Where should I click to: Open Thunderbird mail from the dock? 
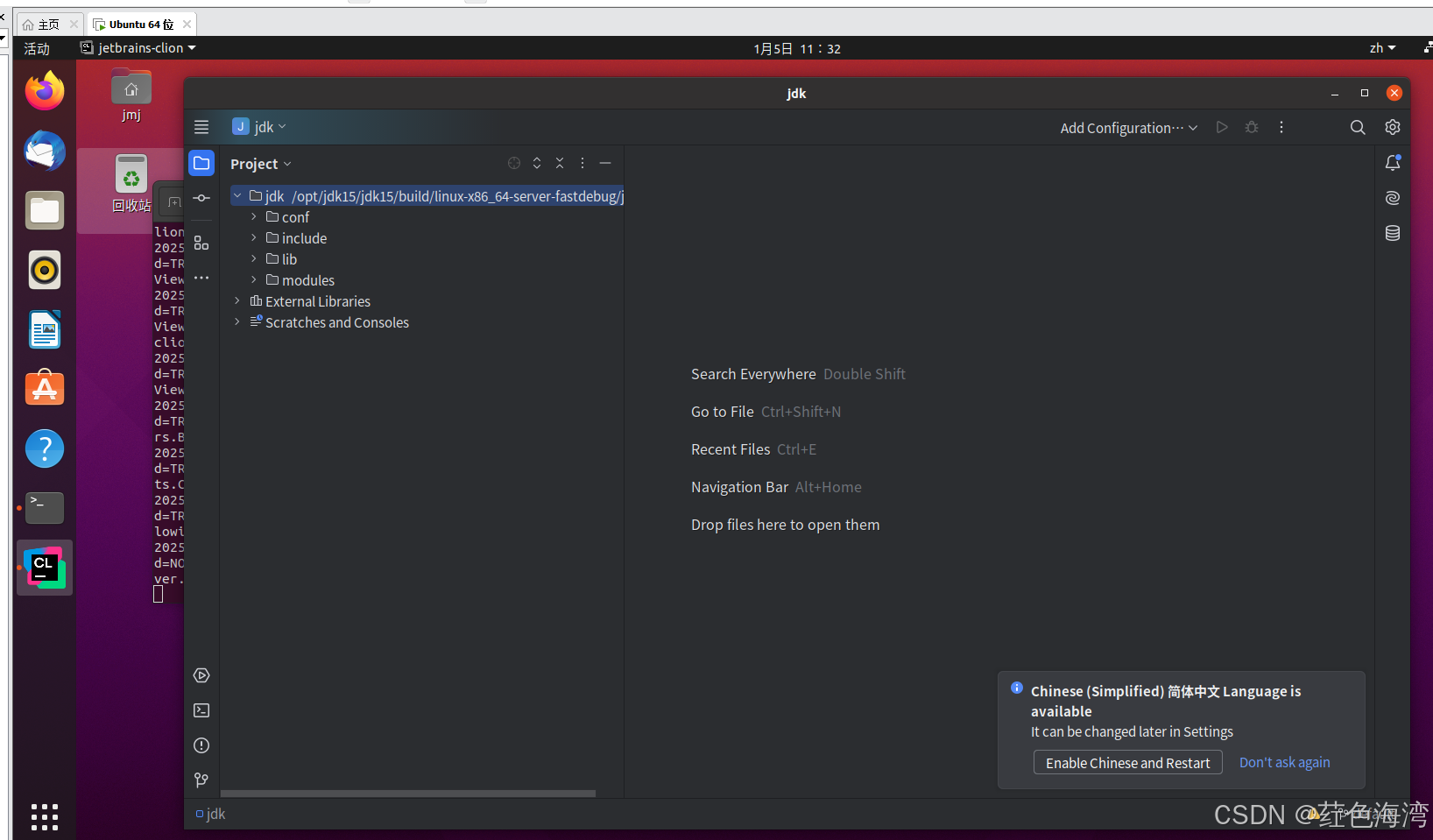[45, 151]
